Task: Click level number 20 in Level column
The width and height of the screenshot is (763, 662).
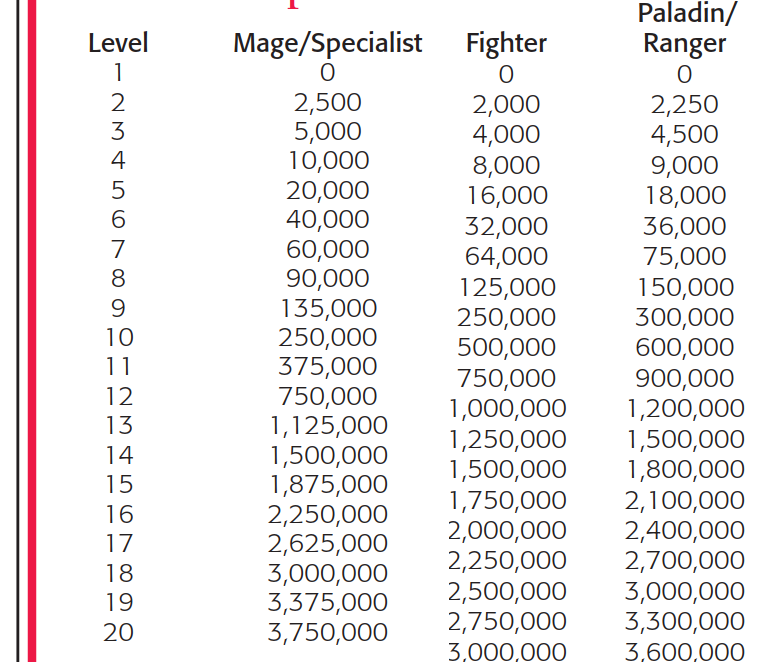Action: [118, 632]
